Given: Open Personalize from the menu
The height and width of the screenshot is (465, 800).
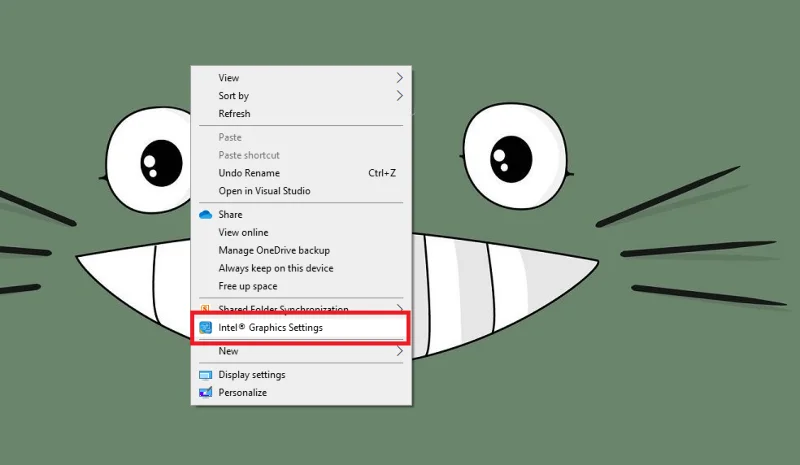Looking at the screenshot, I should tap(301, 393).
